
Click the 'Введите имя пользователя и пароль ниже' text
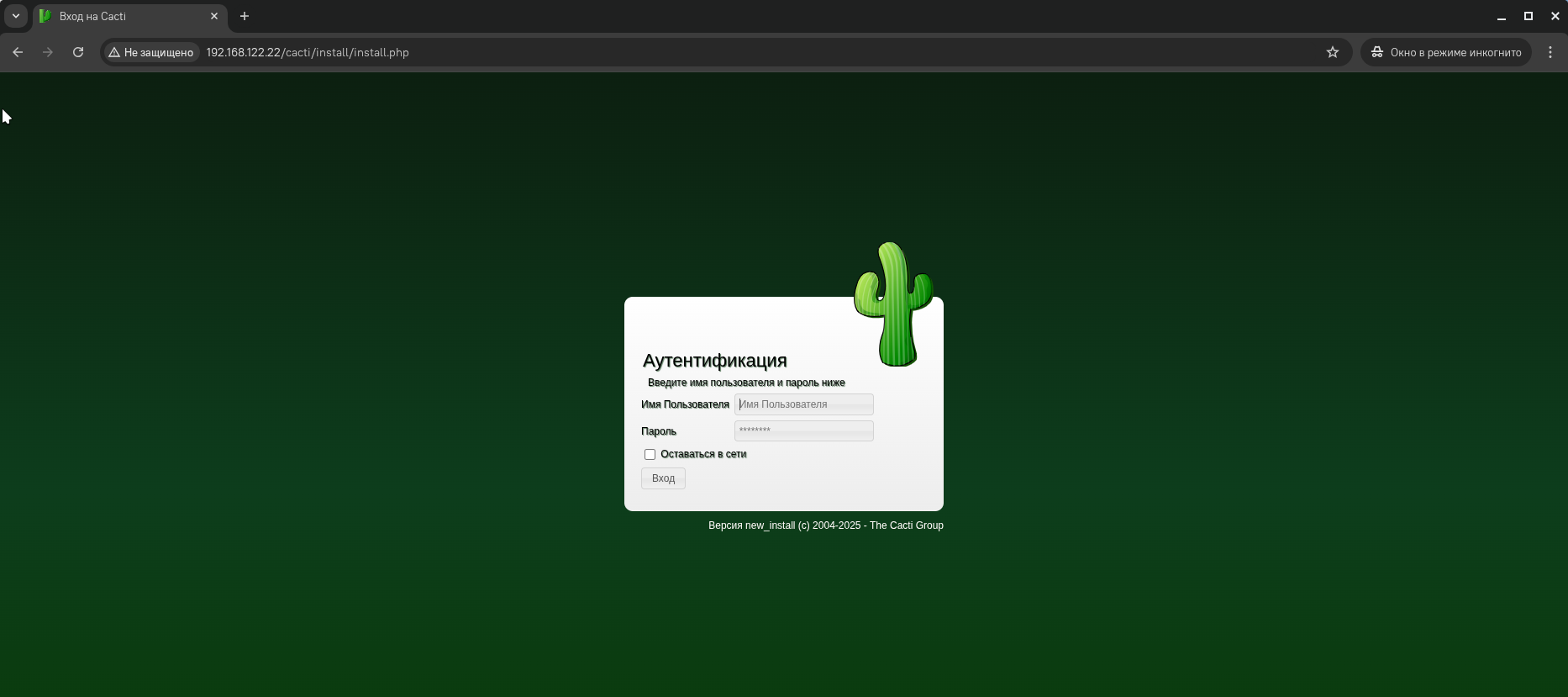[x=746, y=383]
